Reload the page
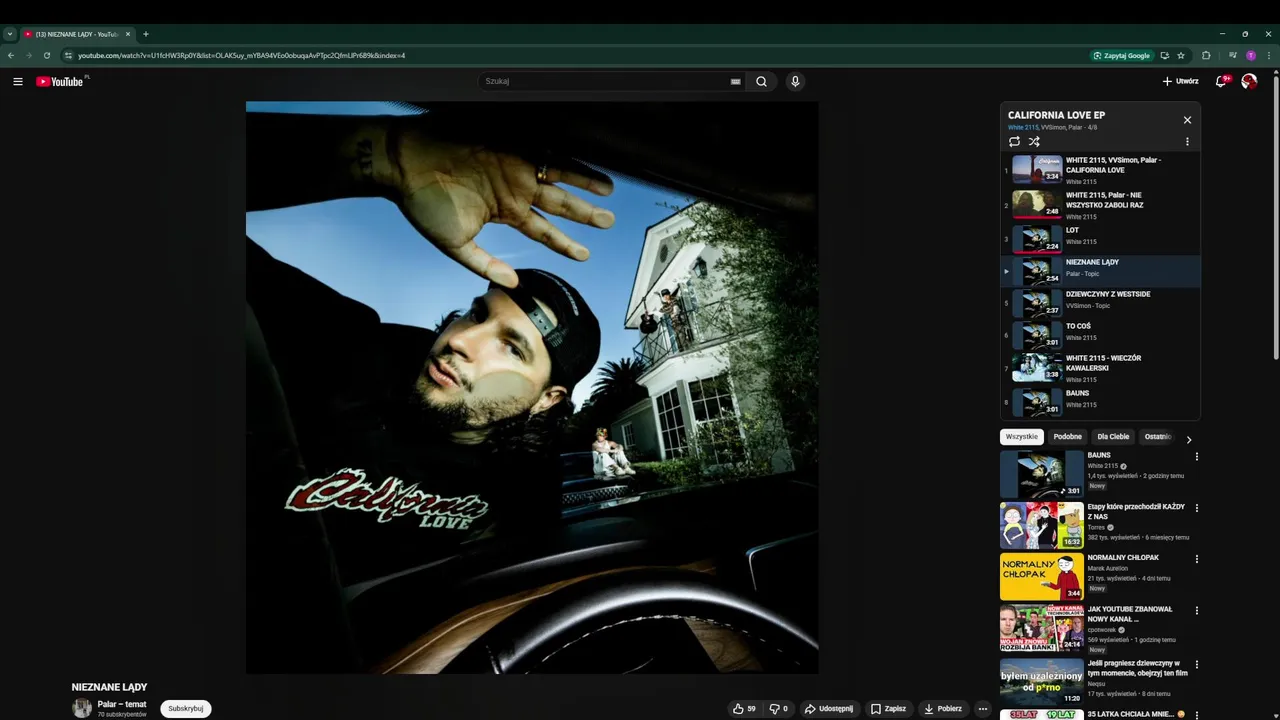The height and width of the screenshot is (720, 1280). click(x=46, y=56)
